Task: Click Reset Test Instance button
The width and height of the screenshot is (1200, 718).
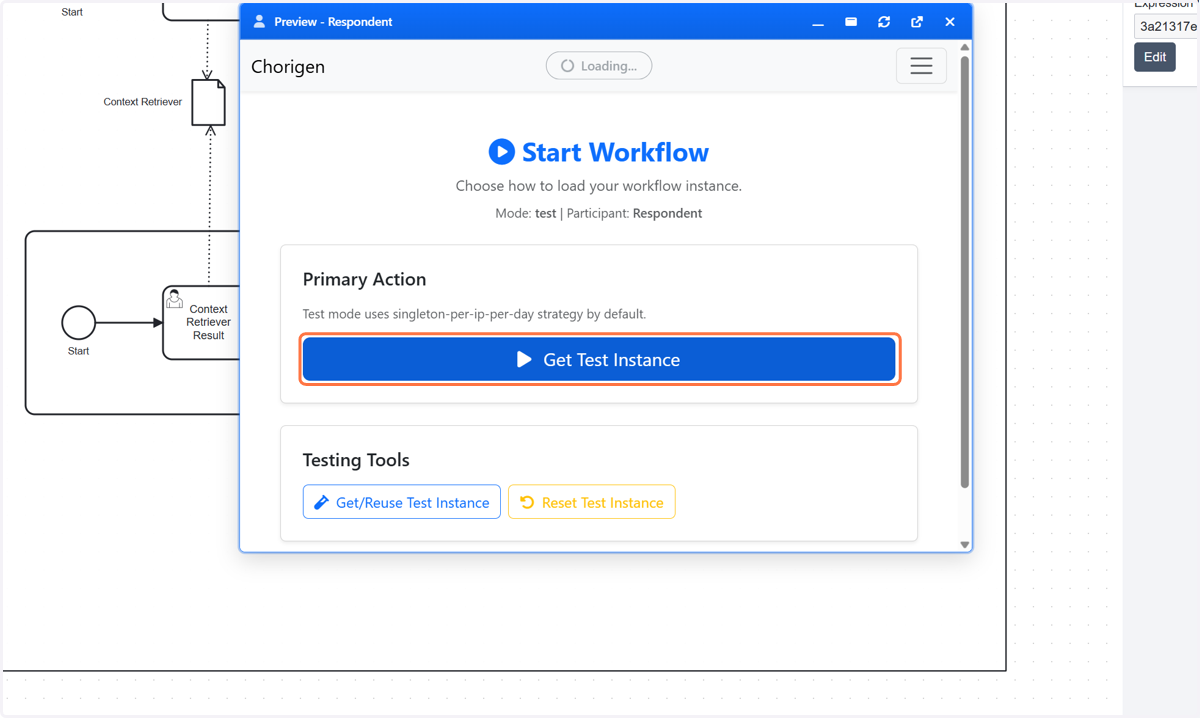Action: 592,502
